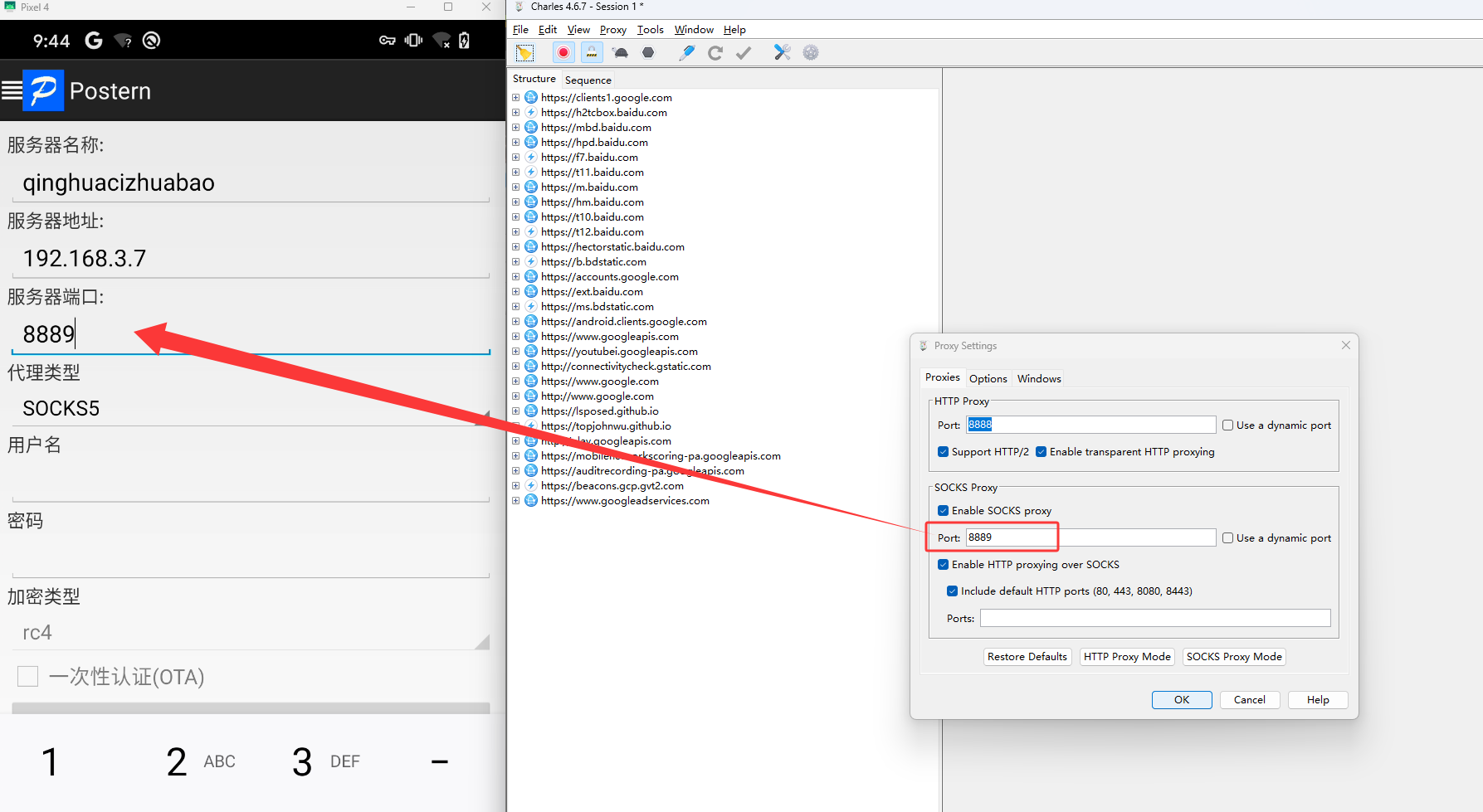Screen dimensions: 1483x812
Task: Click lightning icon for https://b.bdstatic.com
Action: pos(531,262)
